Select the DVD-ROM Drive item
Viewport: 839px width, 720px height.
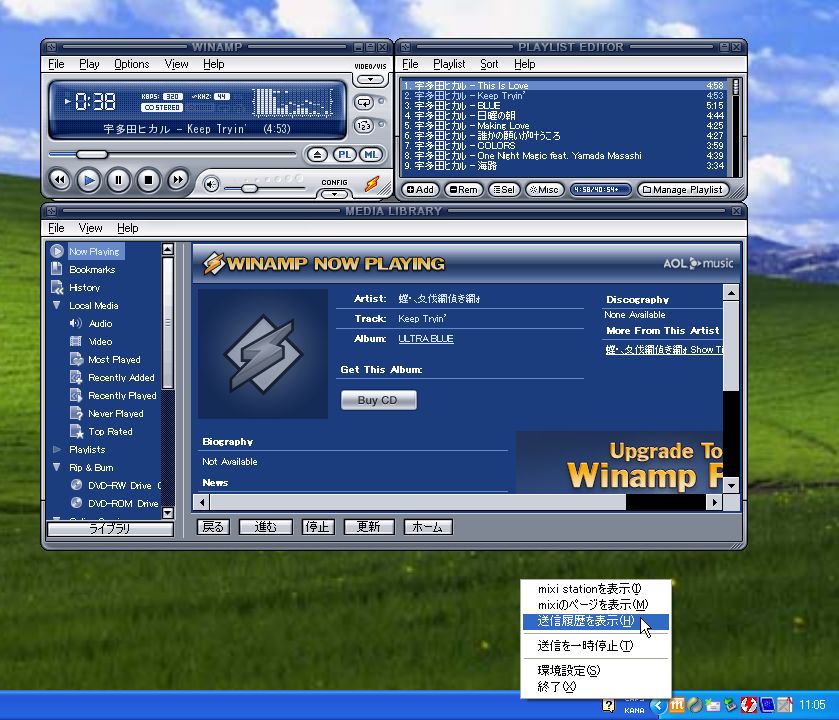(x=123, y=504)
